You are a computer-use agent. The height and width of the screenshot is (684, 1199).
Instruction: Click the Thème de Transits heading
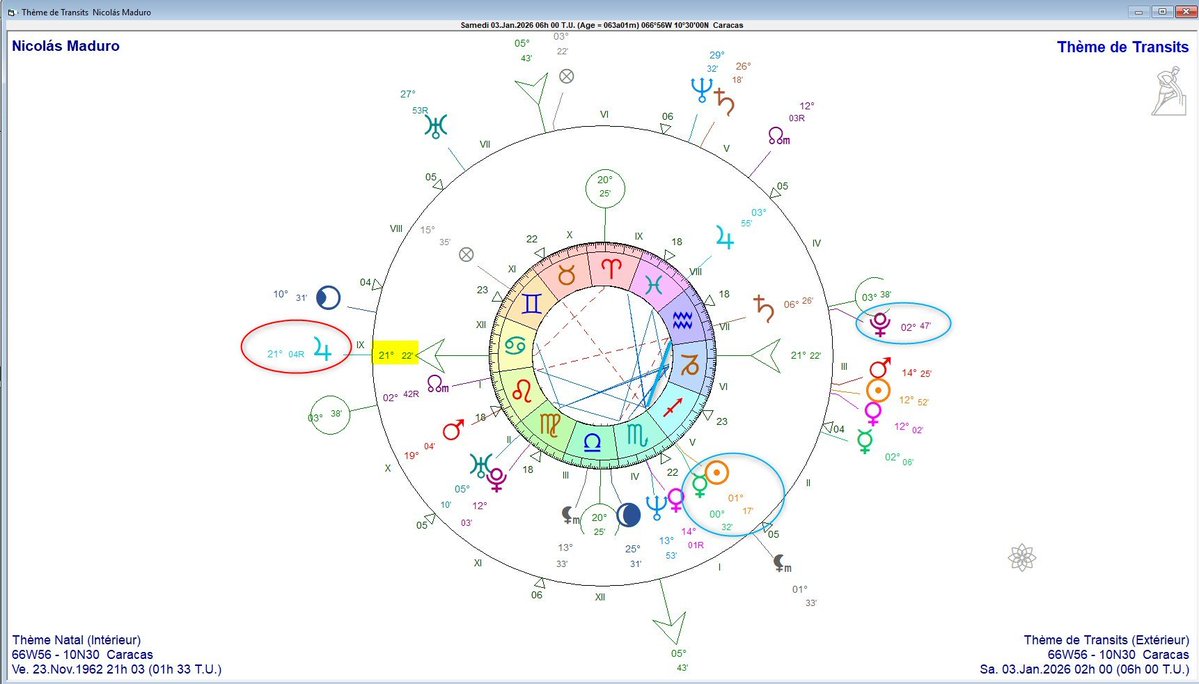pos(1123,47)
